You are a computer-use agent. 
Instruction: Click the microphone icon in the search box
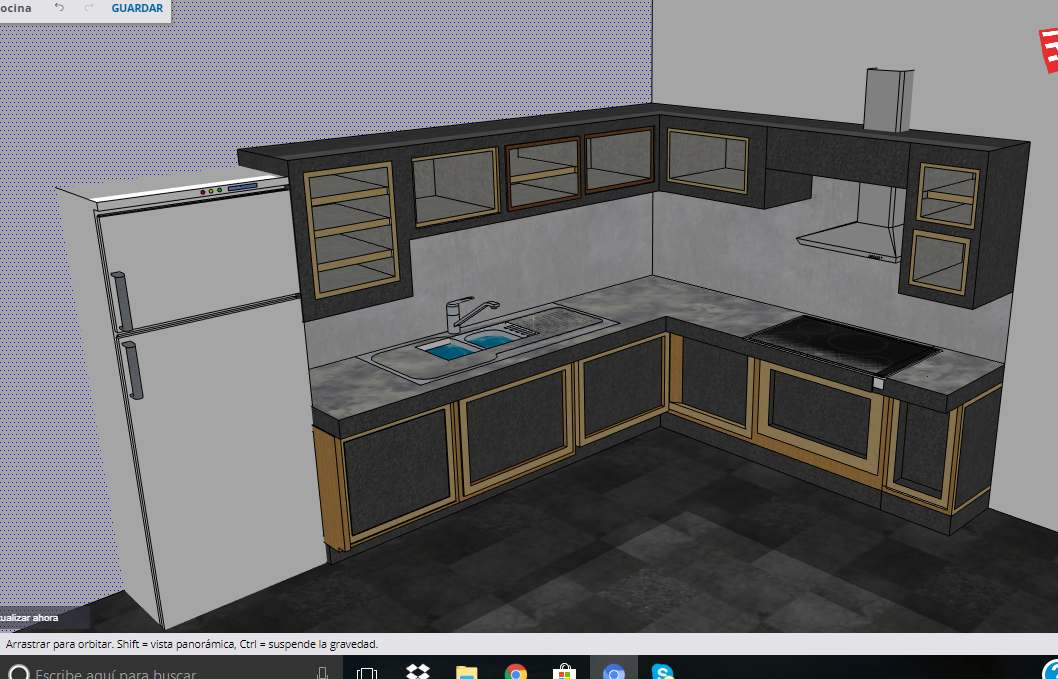(x=322, y=672)
